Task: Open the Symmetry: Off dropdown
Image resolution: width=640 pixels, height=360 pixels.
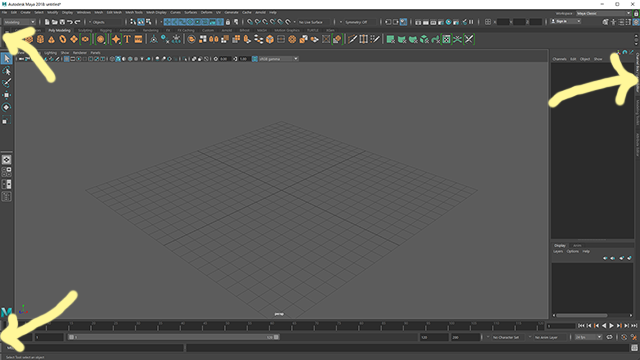Action: [x=359, y=22]
